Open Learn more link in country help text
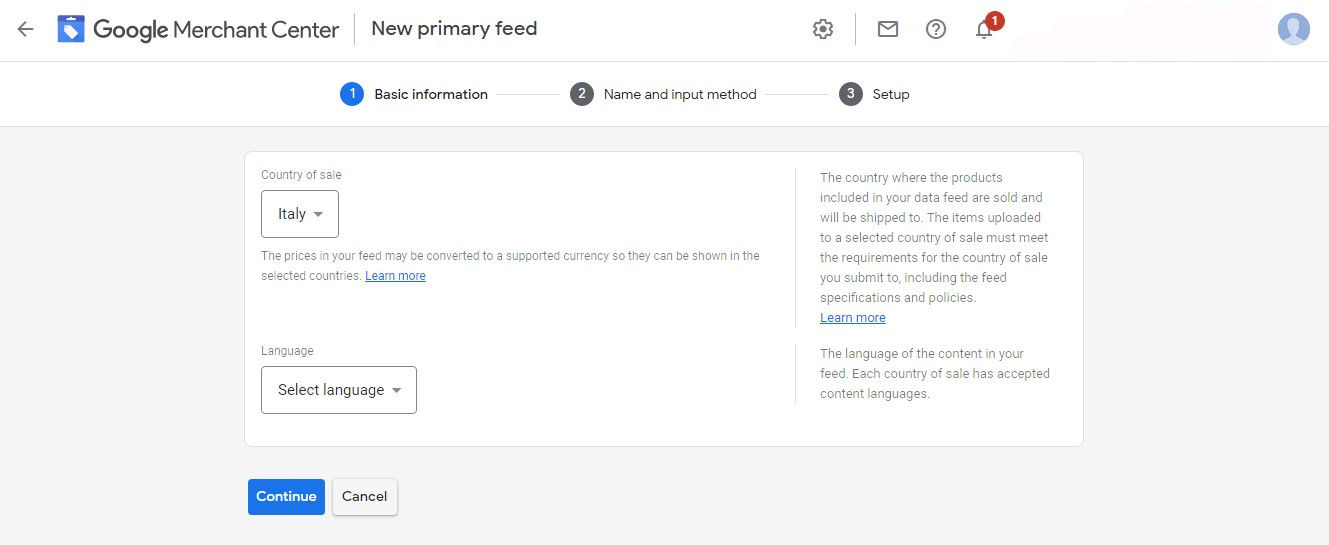Viewport: 1329px width, 545px height. coord(853,318)
